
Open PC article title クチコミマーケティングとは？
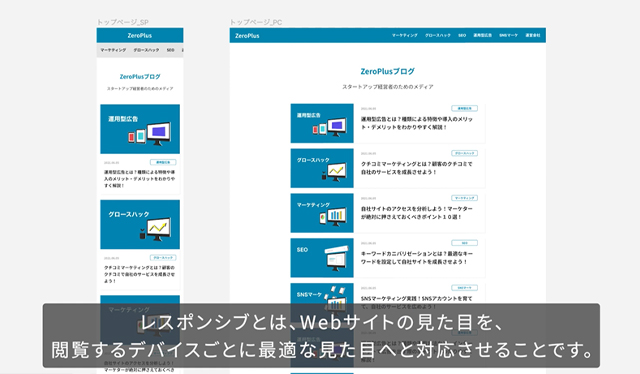[416, 168]
